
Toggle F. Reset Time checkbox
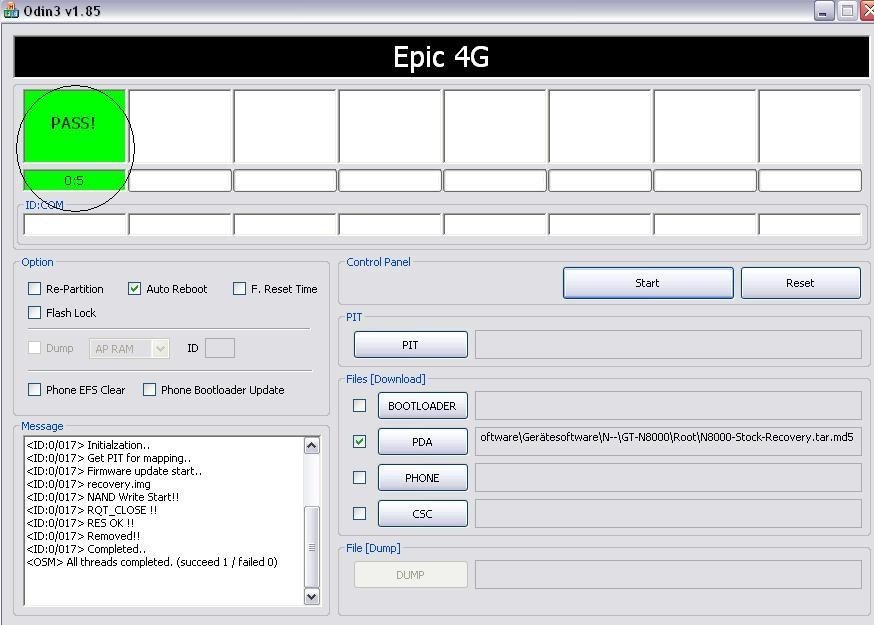(239, 289)
